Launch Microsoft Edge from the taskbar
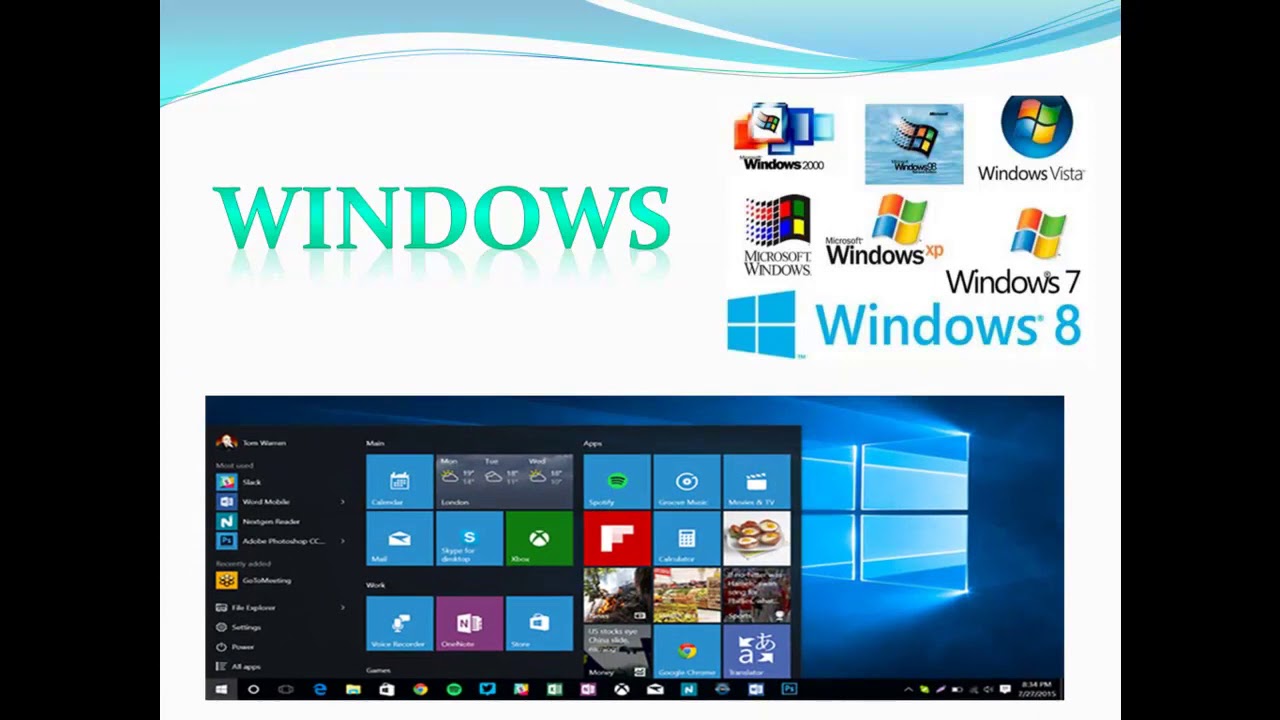This screenshot has height=720, width=1280. click(320, 689)
